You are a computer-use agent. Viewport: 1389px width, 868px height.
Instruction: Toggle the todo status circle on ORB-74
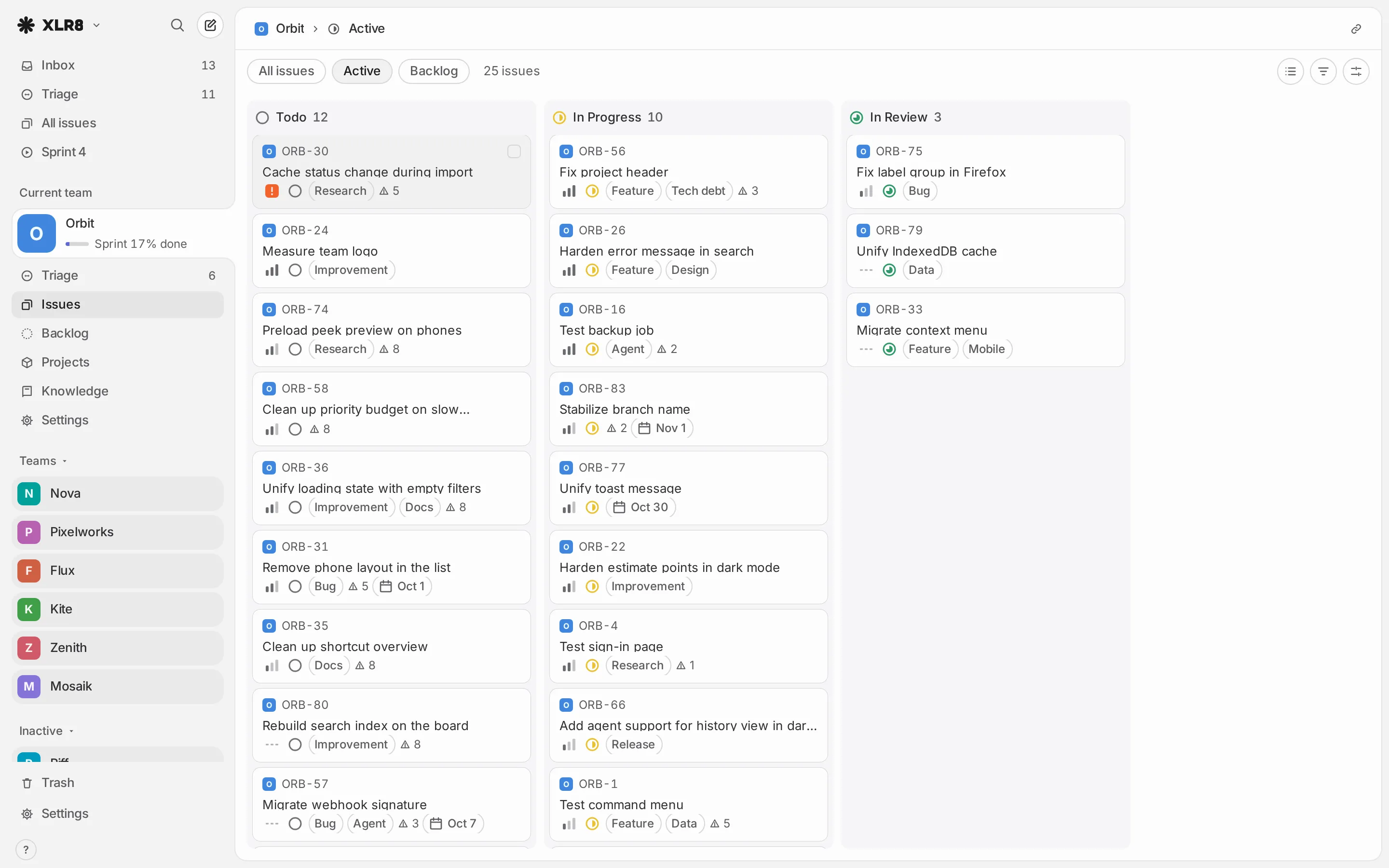click(295, 350)
